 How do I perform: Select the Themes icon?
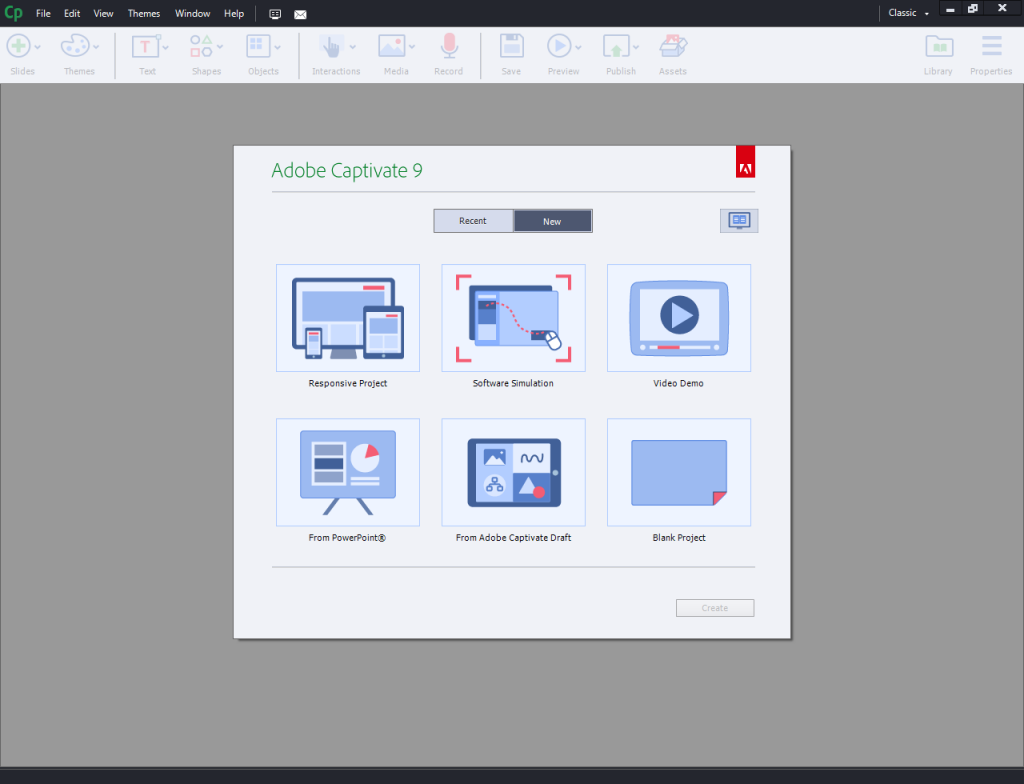click(x=75, y=45)
